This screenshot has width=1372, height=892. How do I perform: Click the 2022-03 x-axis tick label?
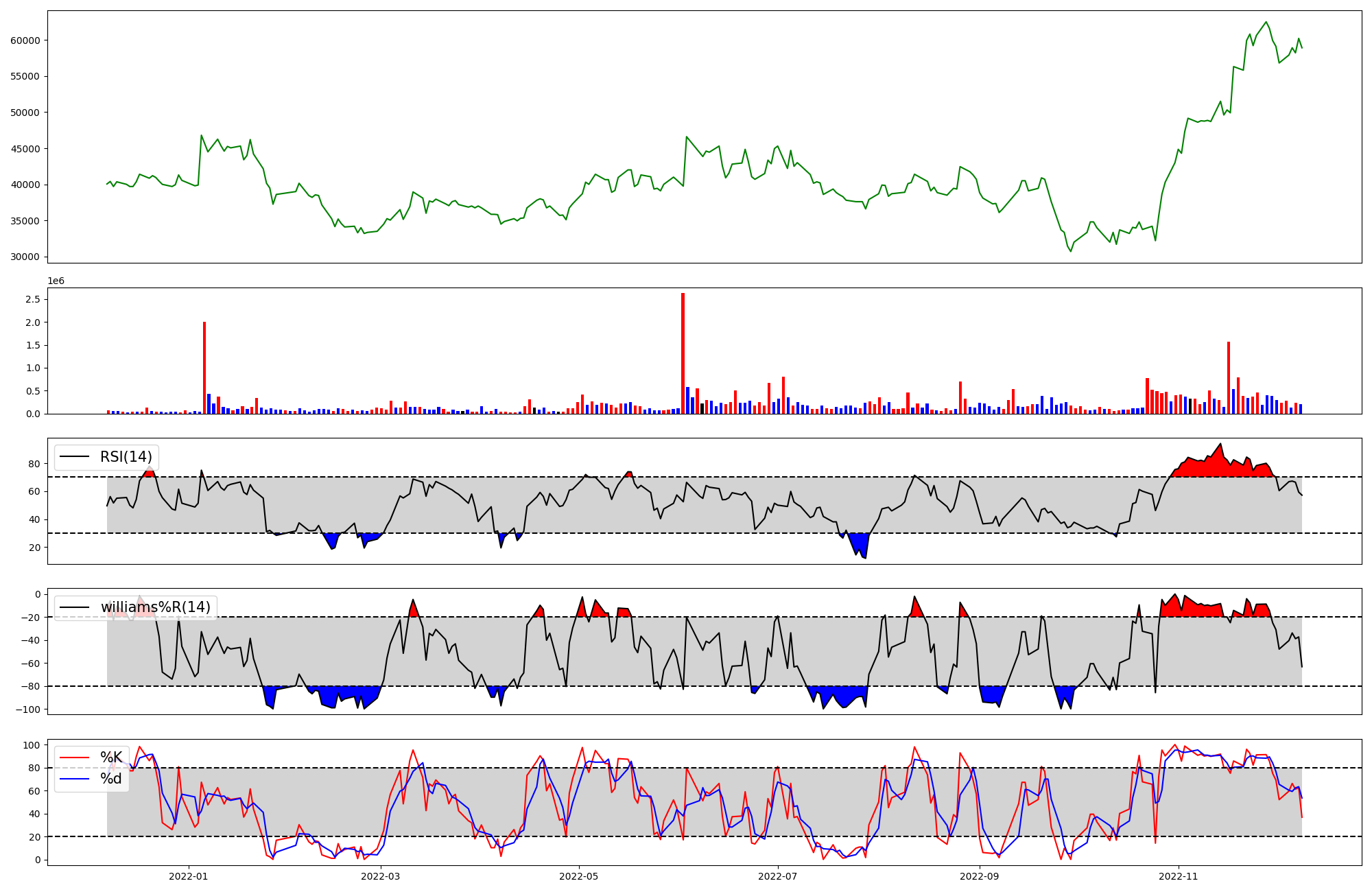pos(380,876)
